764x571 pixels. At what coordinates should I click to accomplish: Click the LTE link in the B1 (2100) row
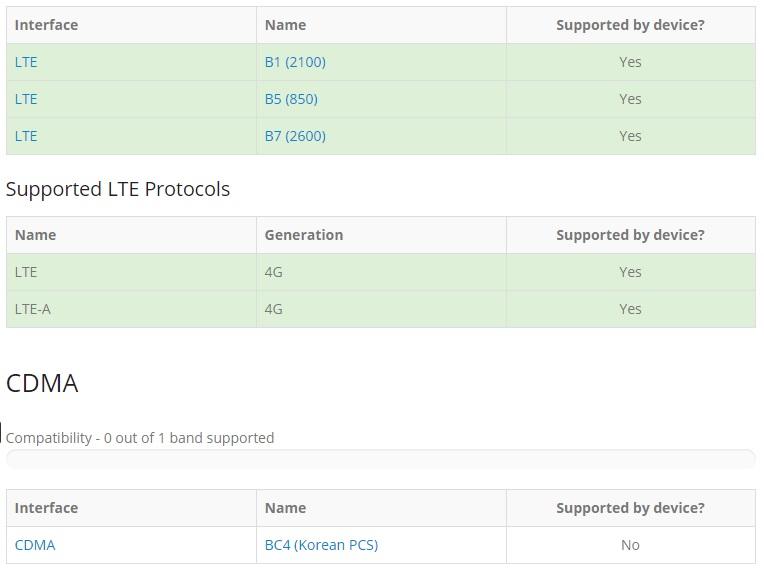click(x=26, y=62)
